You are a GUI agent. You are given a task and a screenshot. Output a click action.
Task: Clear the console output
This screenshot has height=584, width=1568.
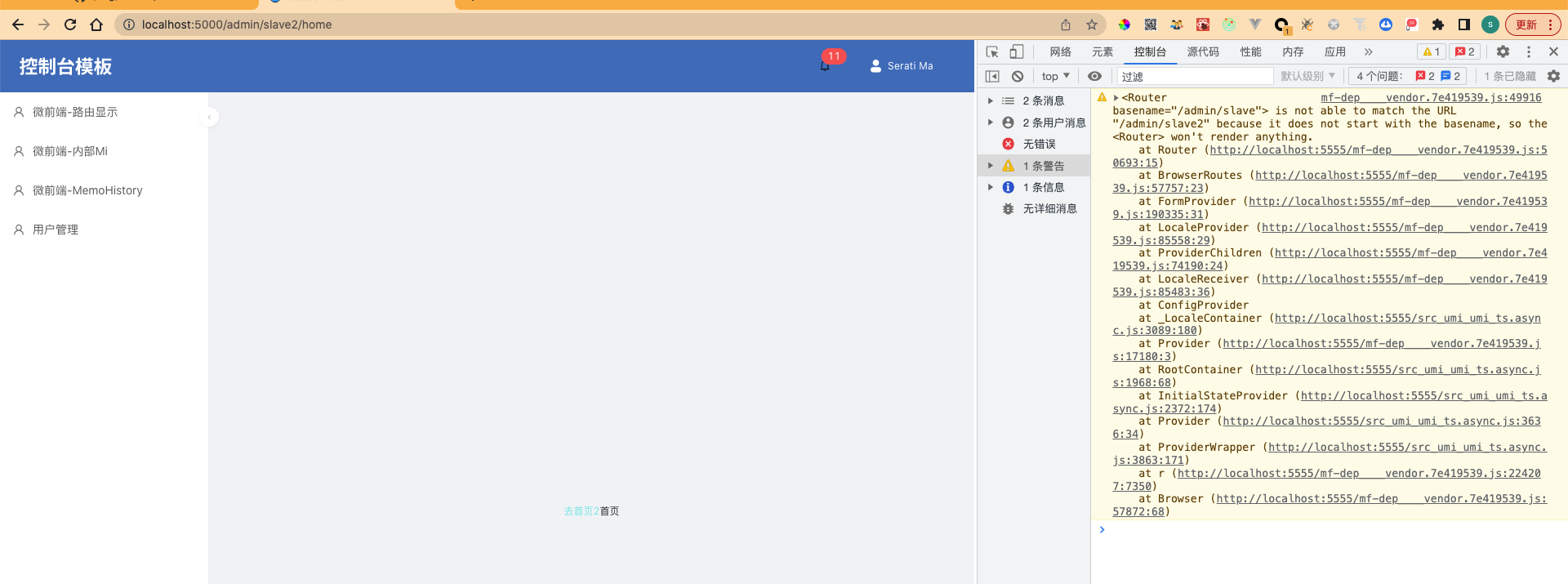(1018, 76)
